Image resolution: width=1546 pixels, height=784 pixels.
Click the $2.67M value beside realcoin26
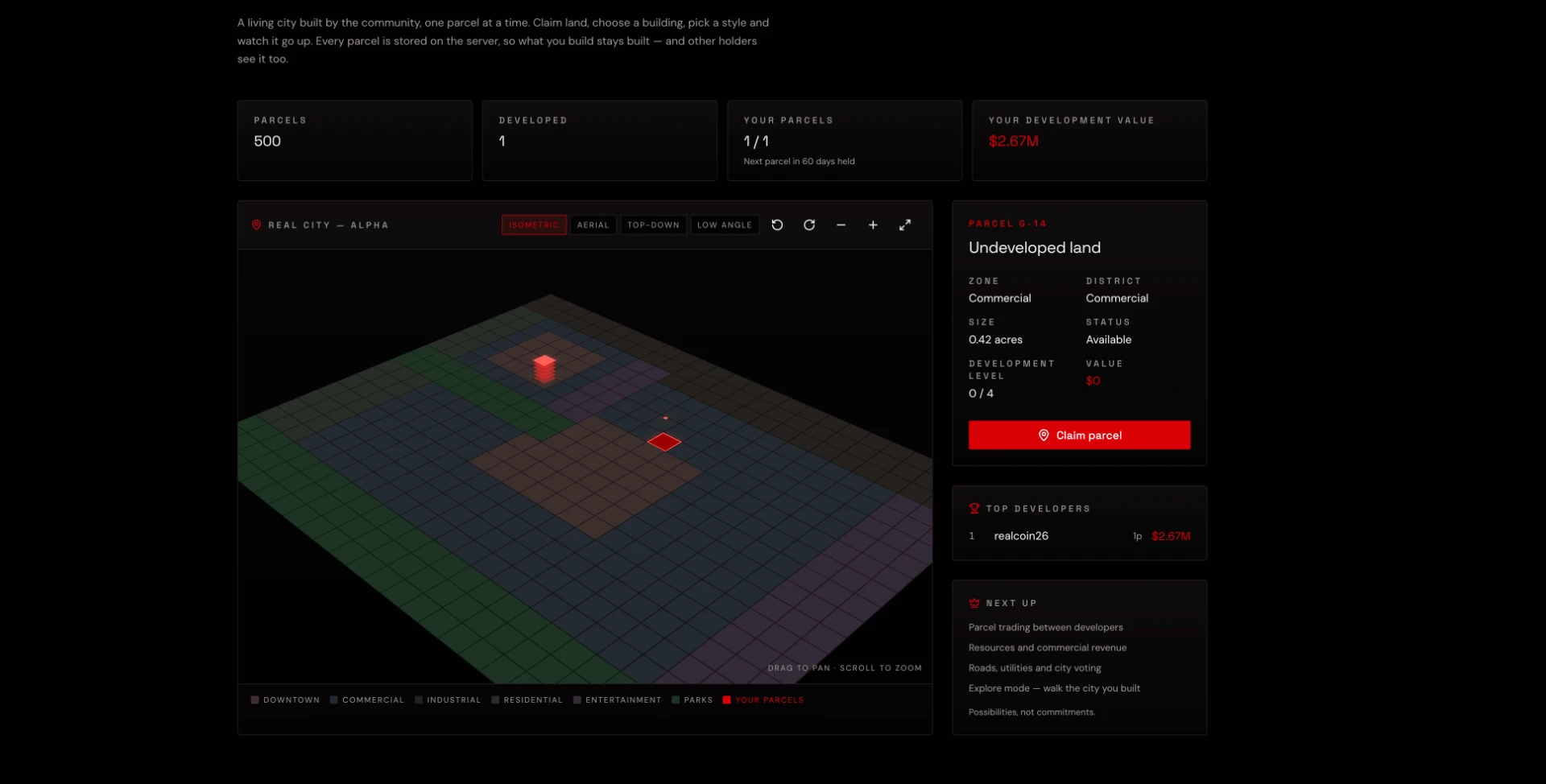pos(1171,536)
